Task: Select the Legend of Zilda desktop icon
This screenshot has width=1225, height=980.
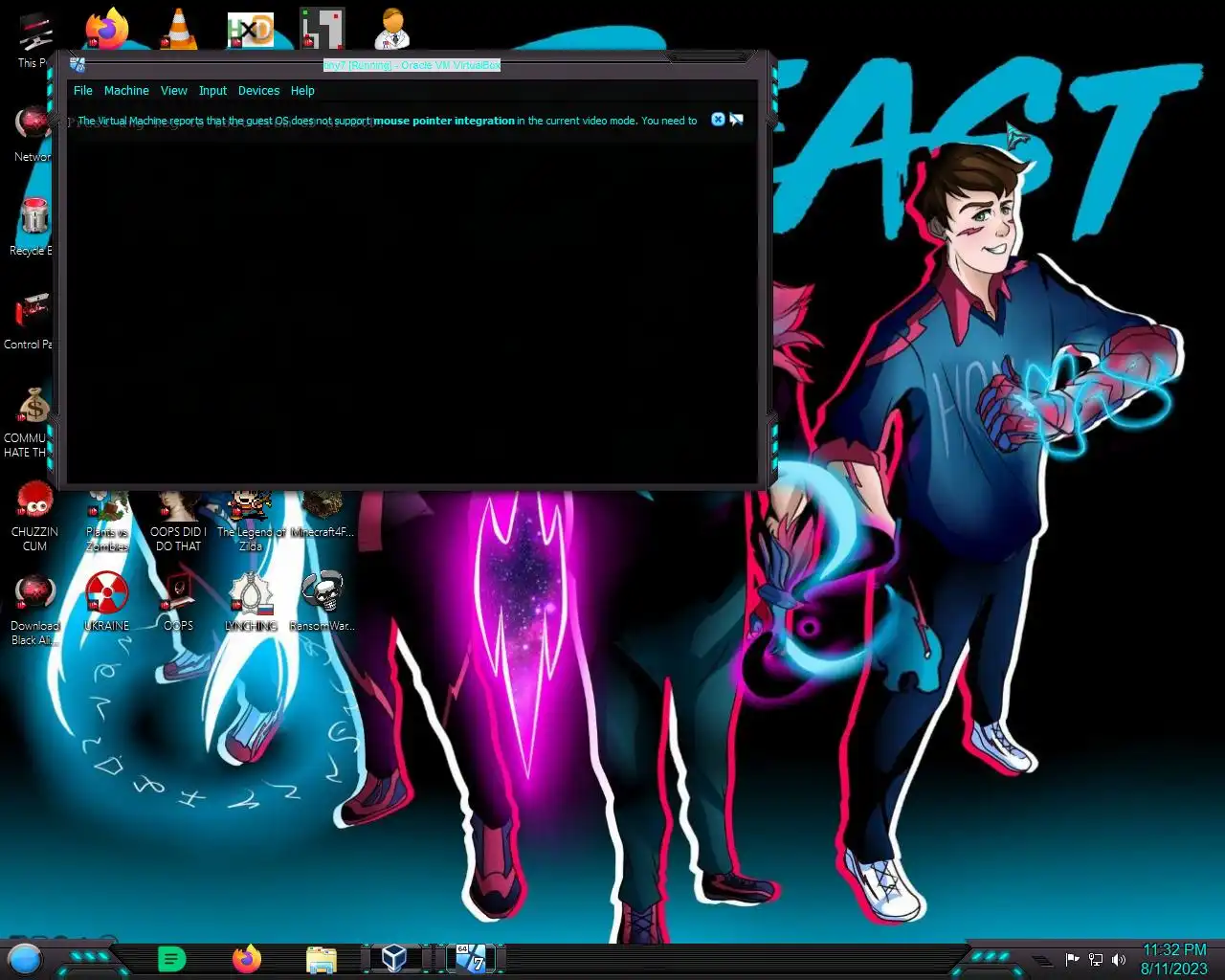Action: pos(251,522)
